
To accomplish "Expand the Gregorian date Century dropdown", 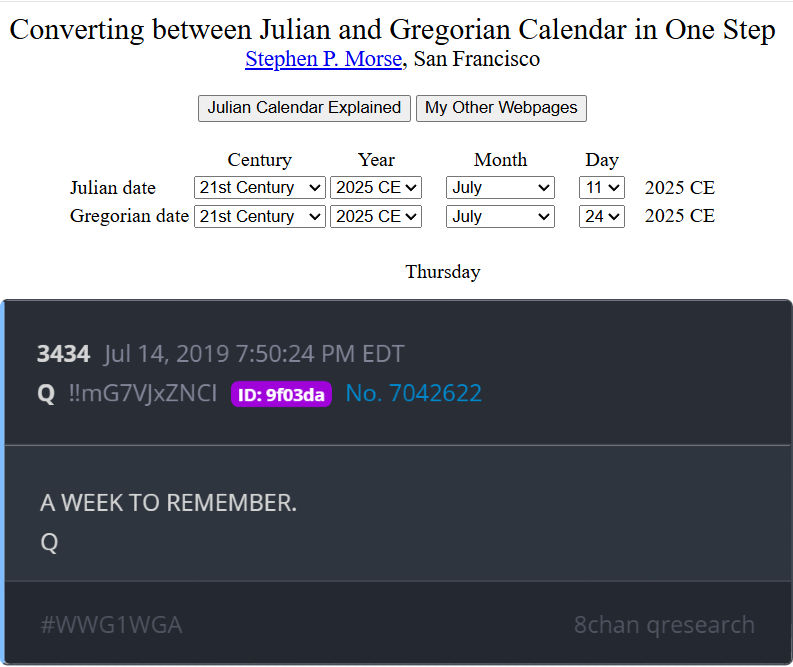I will tap(260, 216).
